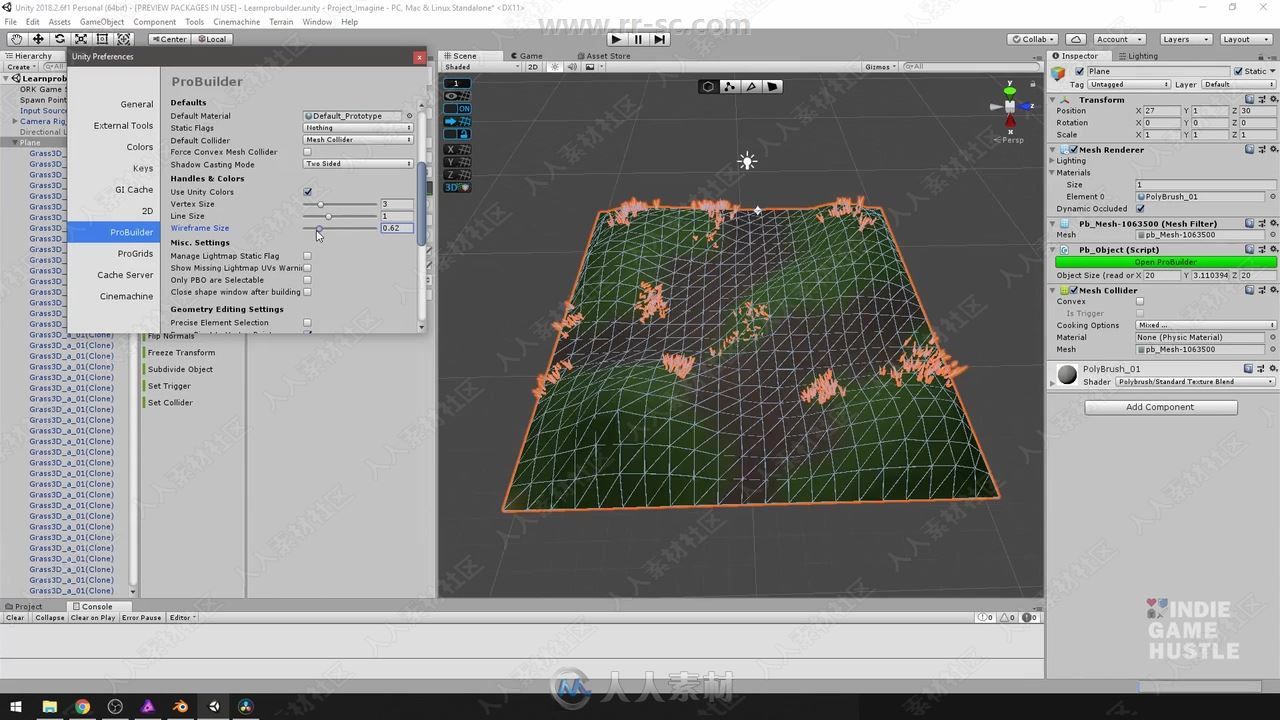Image resolution: width=1280 pixels, height=720 pixels.
Task: Enable Manage Lightmap Static Flag checkbox
Action: tap(307, 256)
